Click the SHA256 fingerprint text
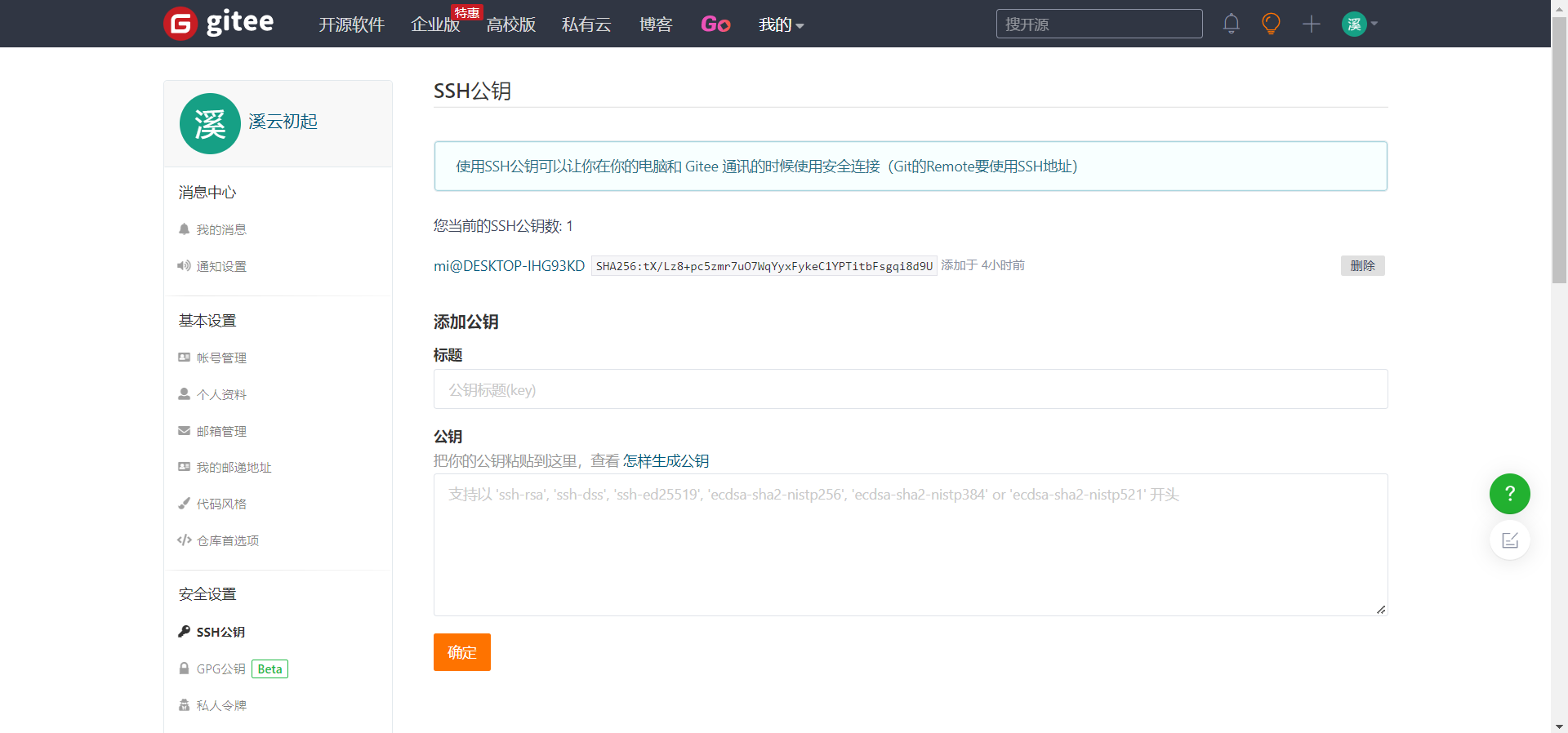 tap(764, 266)
